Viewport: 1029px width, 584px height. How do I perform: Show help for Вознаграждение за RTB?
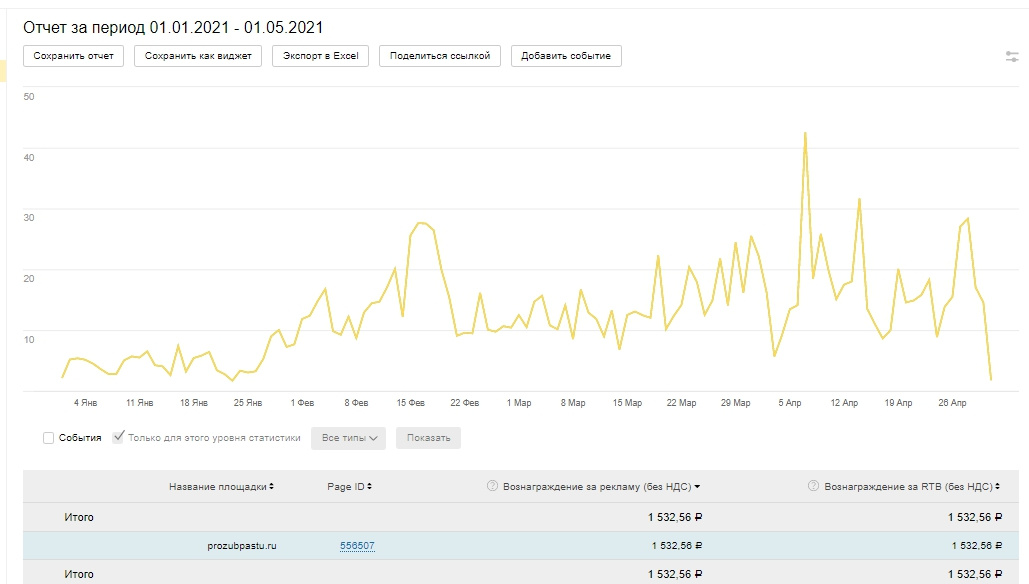point(813,486)
